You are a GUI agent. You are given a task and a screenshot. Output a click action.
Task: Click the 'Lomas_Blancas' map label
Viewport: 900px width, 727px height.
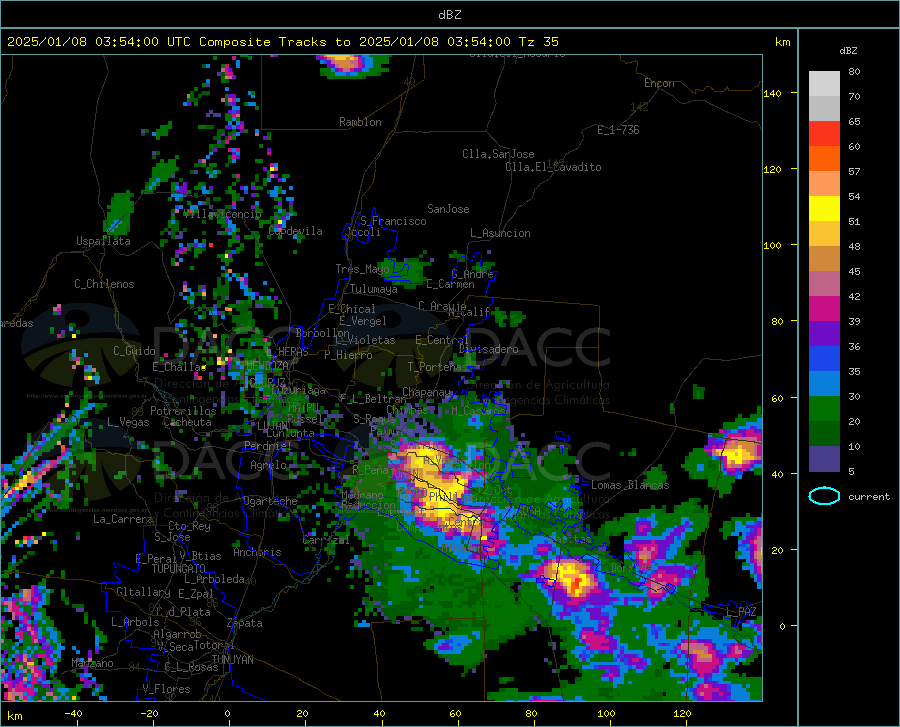[630, 485]
